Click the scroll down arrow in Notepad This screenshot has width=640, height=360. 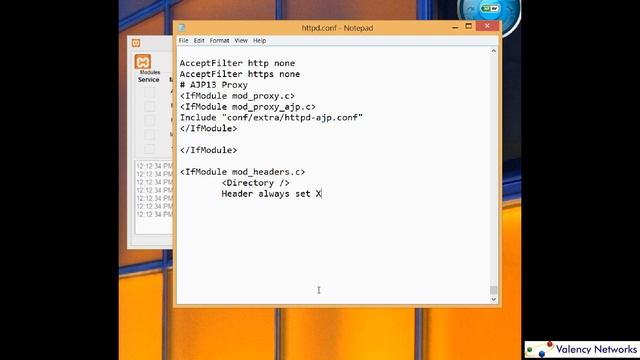(493, 299)
